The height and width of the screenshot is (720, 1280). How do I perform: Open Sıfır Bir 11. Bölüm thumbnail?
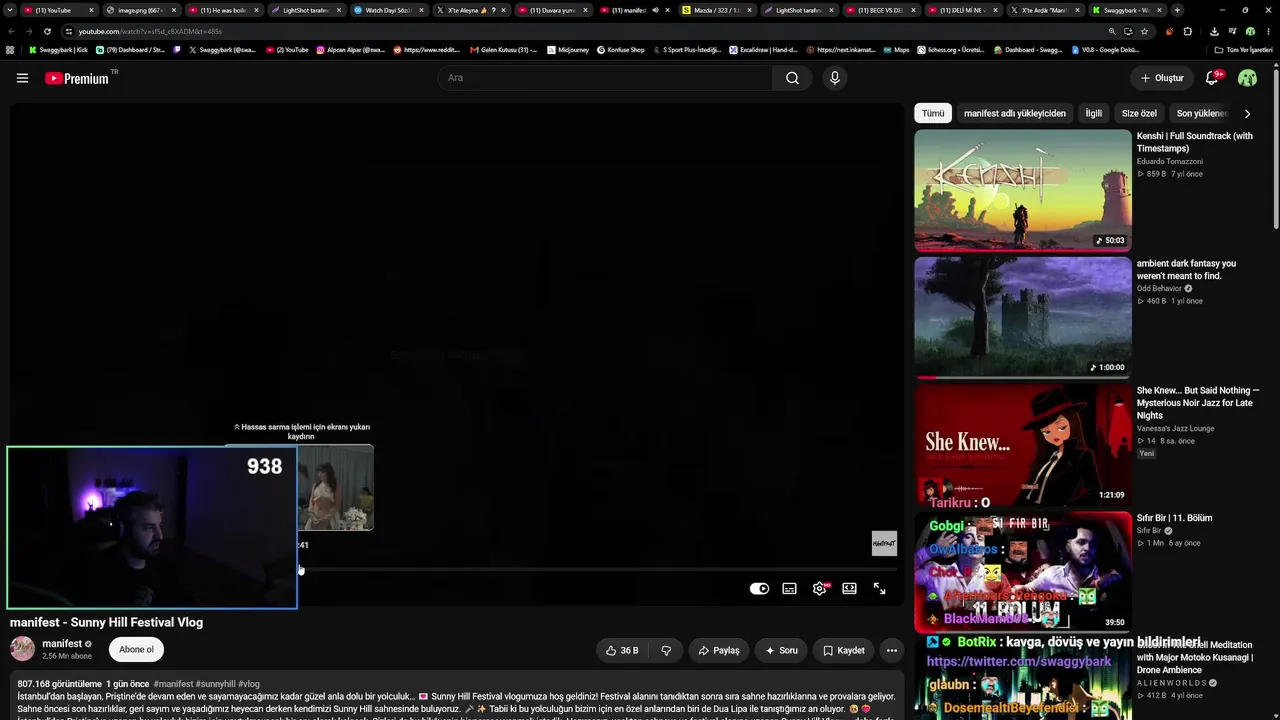1023,571
